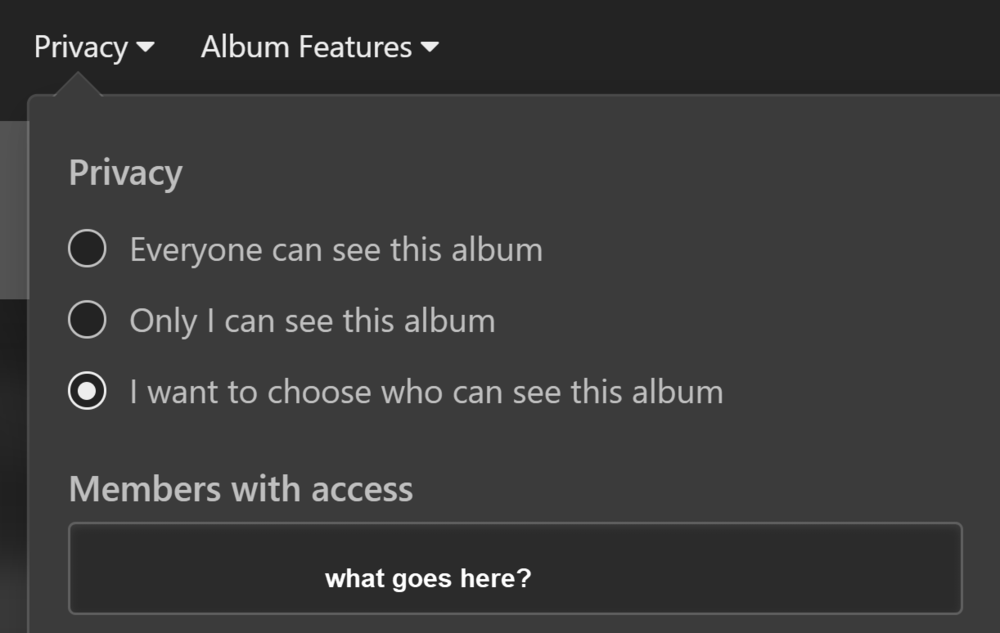1000x633 pixels.
Task: Click the empty left area of the members field
Action: pos(180,568)
